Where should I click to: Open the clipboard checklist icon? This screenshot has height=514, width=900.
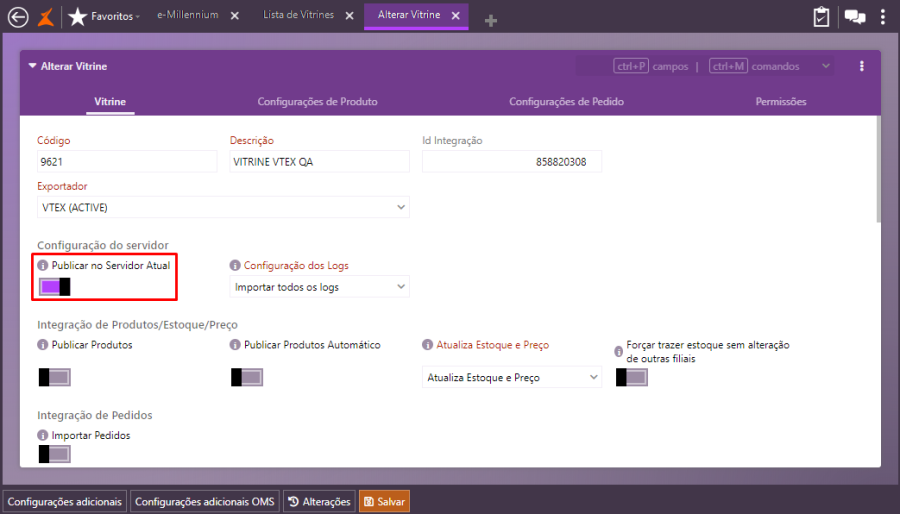point(821,17)
